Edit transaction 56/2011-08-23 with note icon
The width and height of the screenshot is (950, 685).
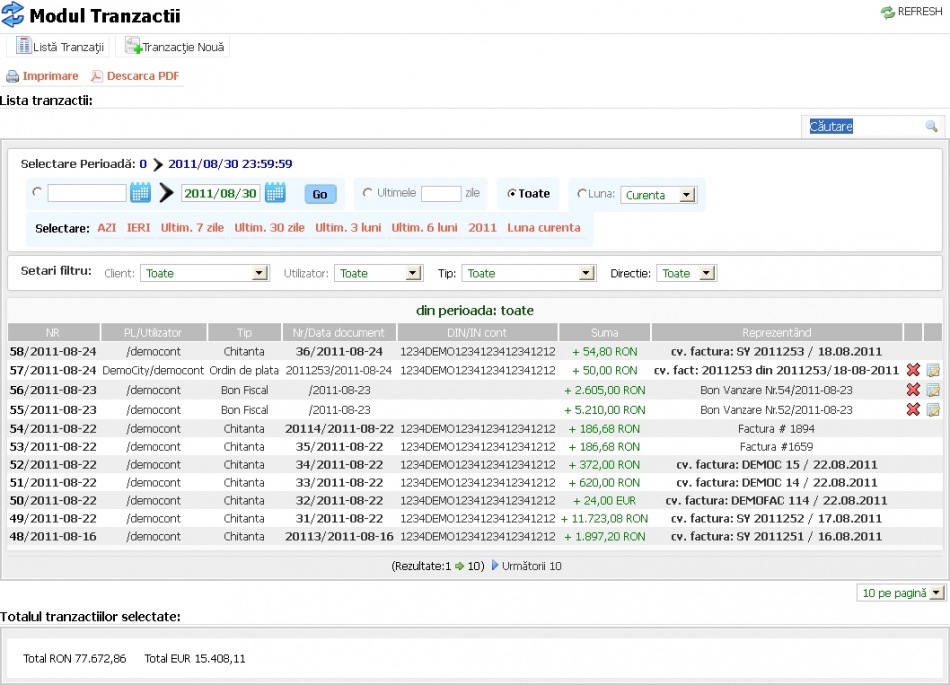(x=933, y=390)
